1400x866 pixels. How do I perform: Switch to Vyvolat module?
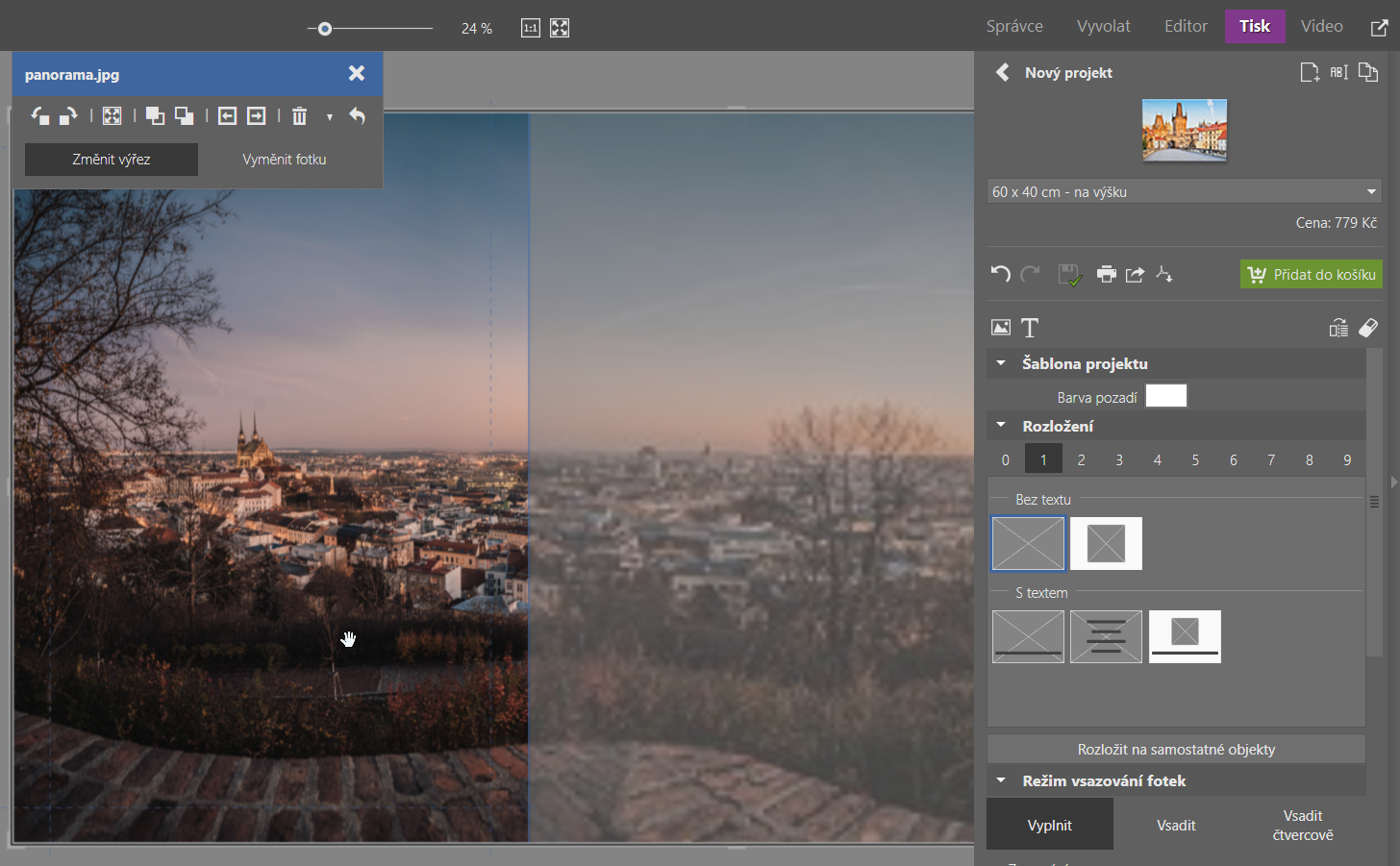pos(1104,26)
